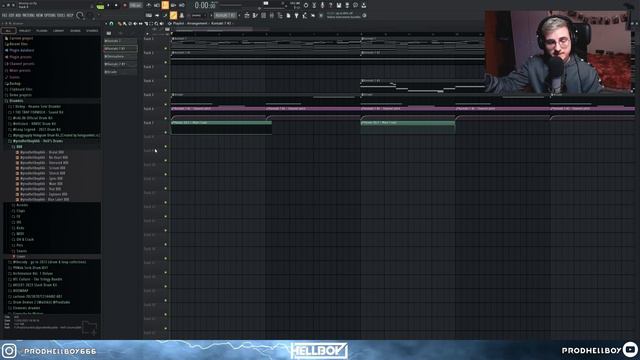
Task: Click the first view shortcut icon in the second toolbar row
Action: [247, 15]
